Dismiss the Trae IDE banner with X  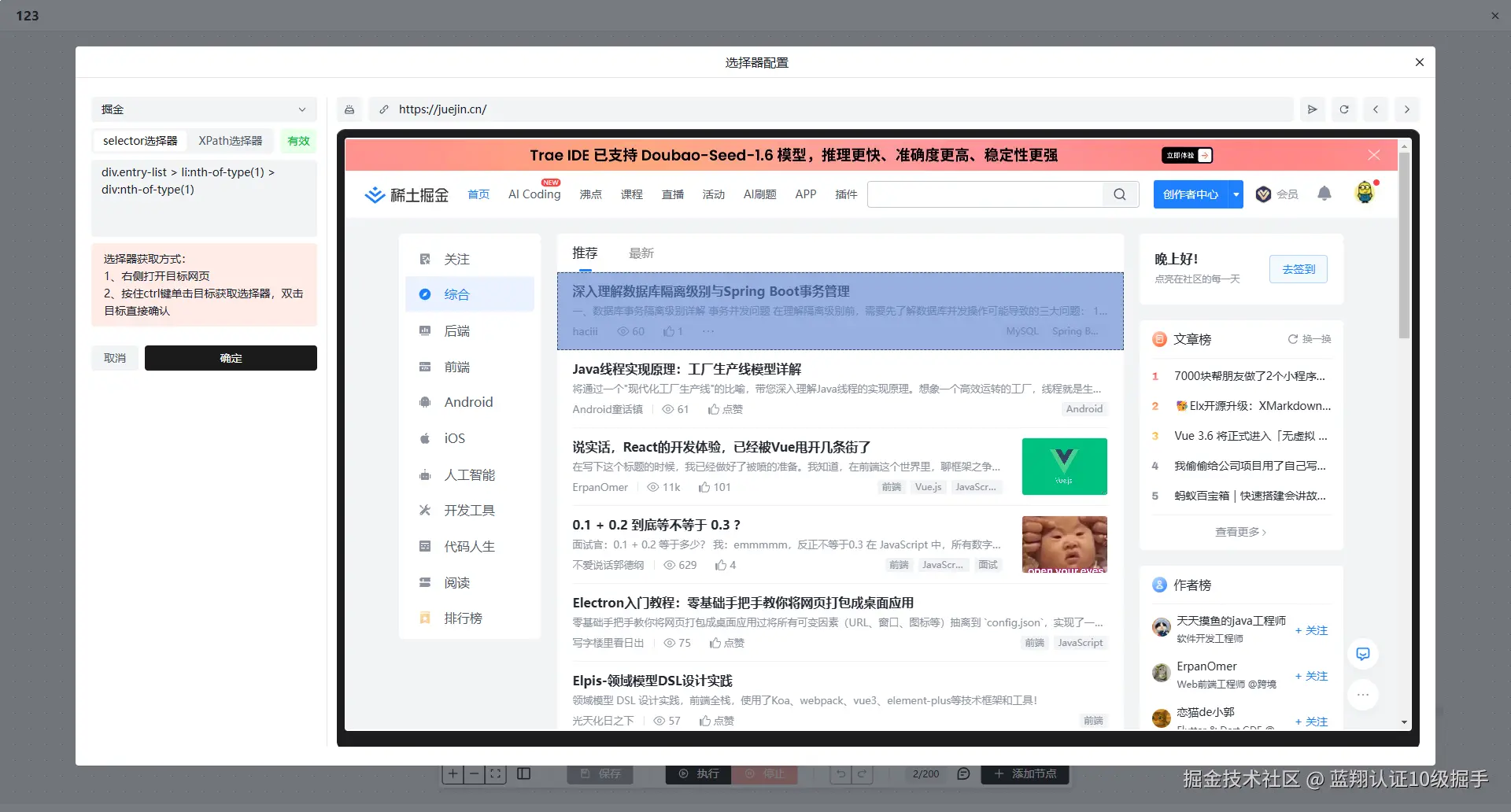pos(1374,155)
